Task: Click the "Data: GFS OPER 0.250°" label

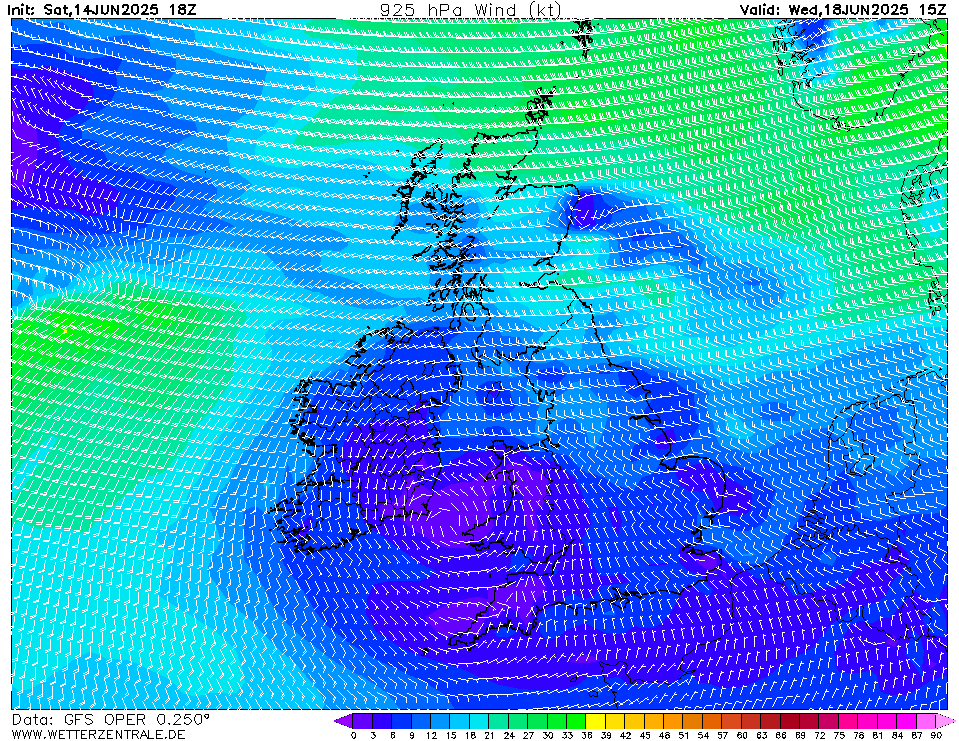Action: 110,720
